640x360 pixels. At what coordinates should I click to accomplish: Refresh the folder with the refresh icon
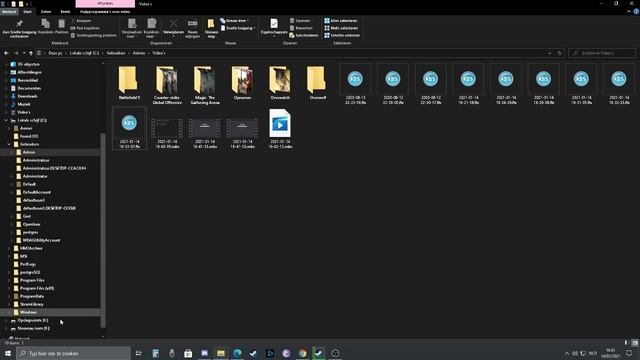[x=559, y=53]
